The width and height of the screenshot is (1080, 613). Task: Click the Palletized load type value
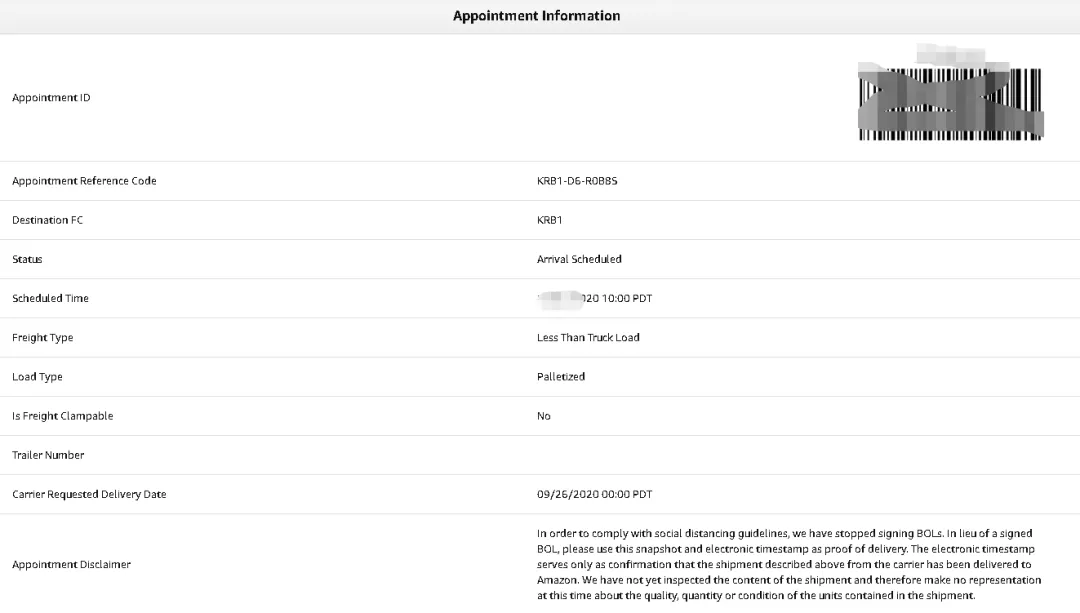point(561,377)
